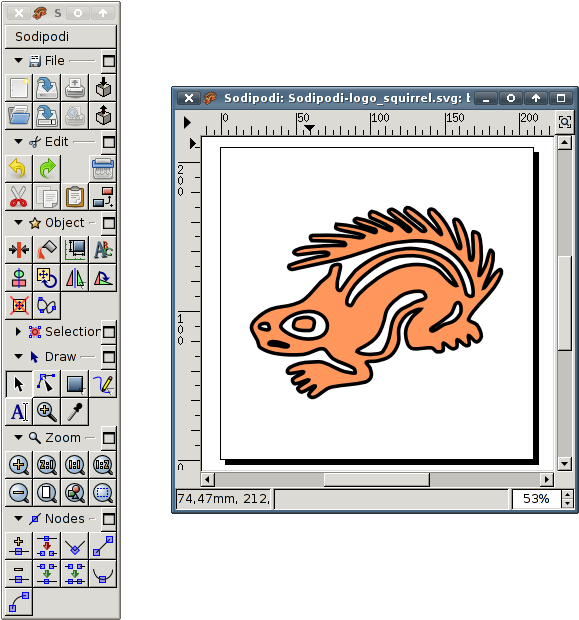Image resolution: width=579 pixels, height=620 pixels.
Task: Collapse the Draw section
Action: (x=18, y=356)
